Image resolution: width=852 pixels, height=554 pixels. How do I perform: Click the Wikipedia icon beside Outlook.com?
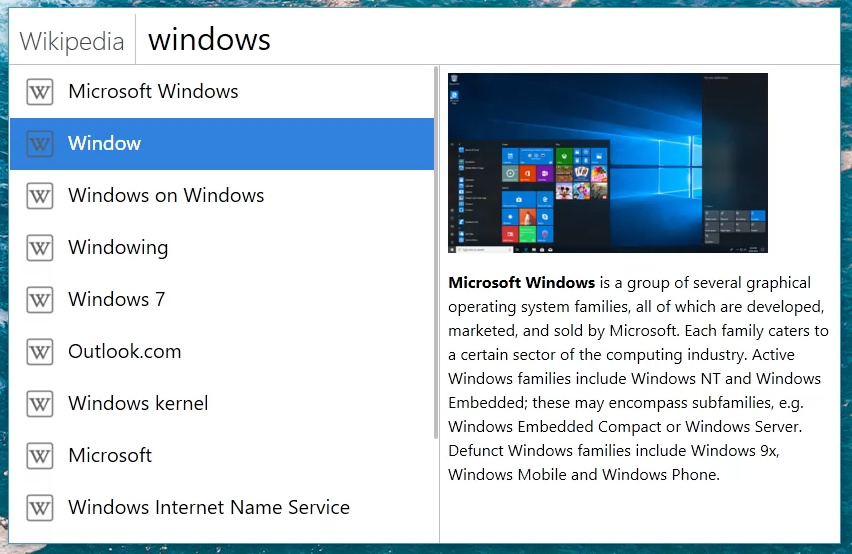click(x=40, y=352)
